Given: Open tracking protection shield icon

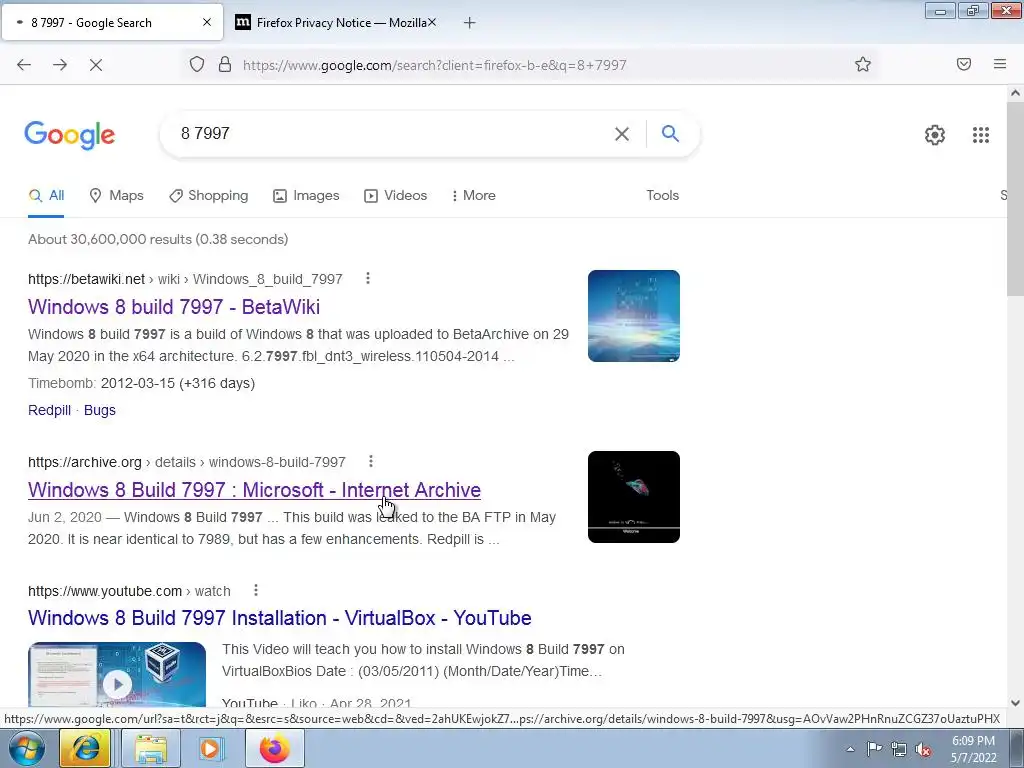Looking at the screenshot, I should pyautogui.click(x=197, y=65).
